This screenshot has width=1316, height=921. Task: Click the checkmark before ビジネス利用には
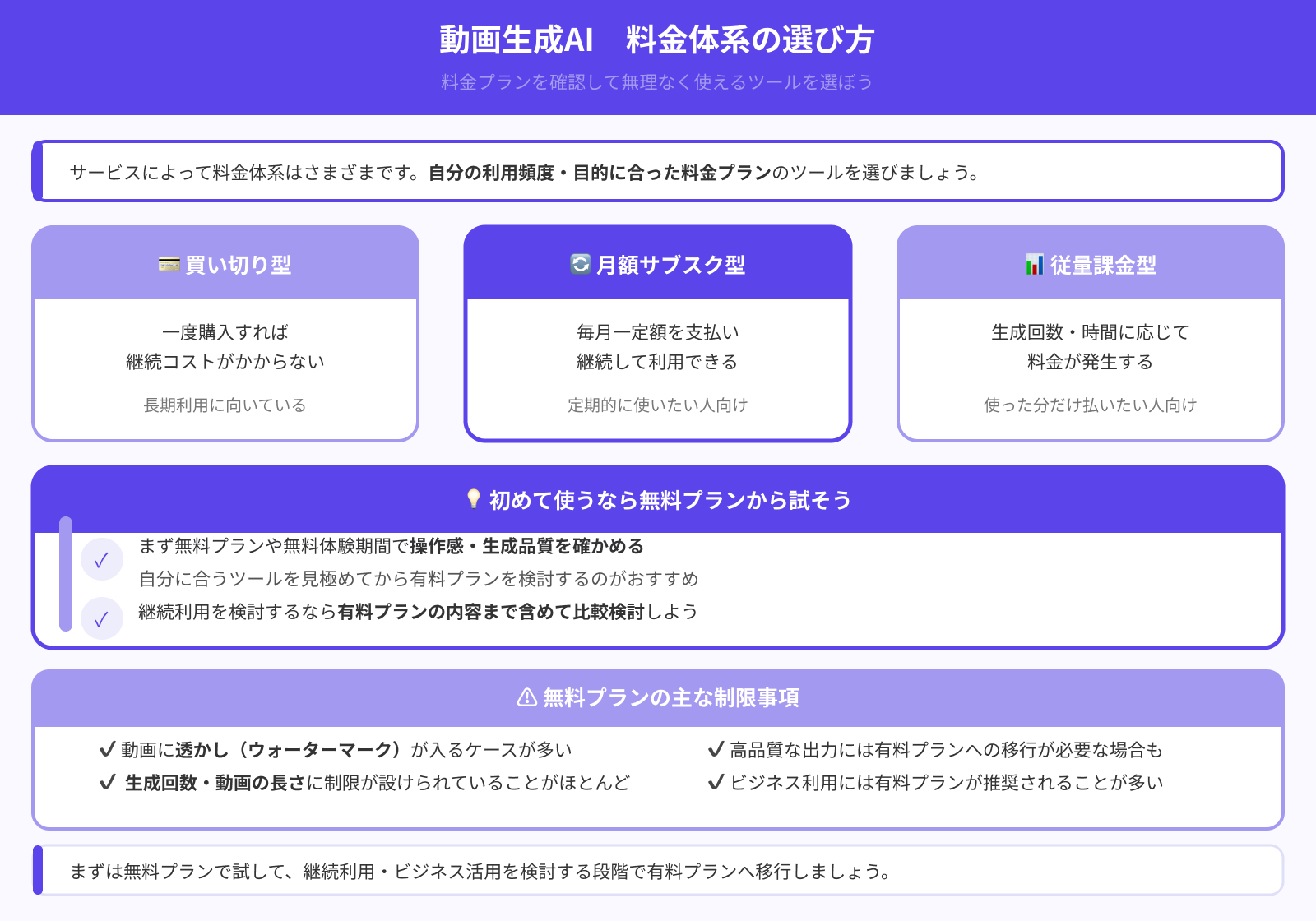(x=716, y=782)
